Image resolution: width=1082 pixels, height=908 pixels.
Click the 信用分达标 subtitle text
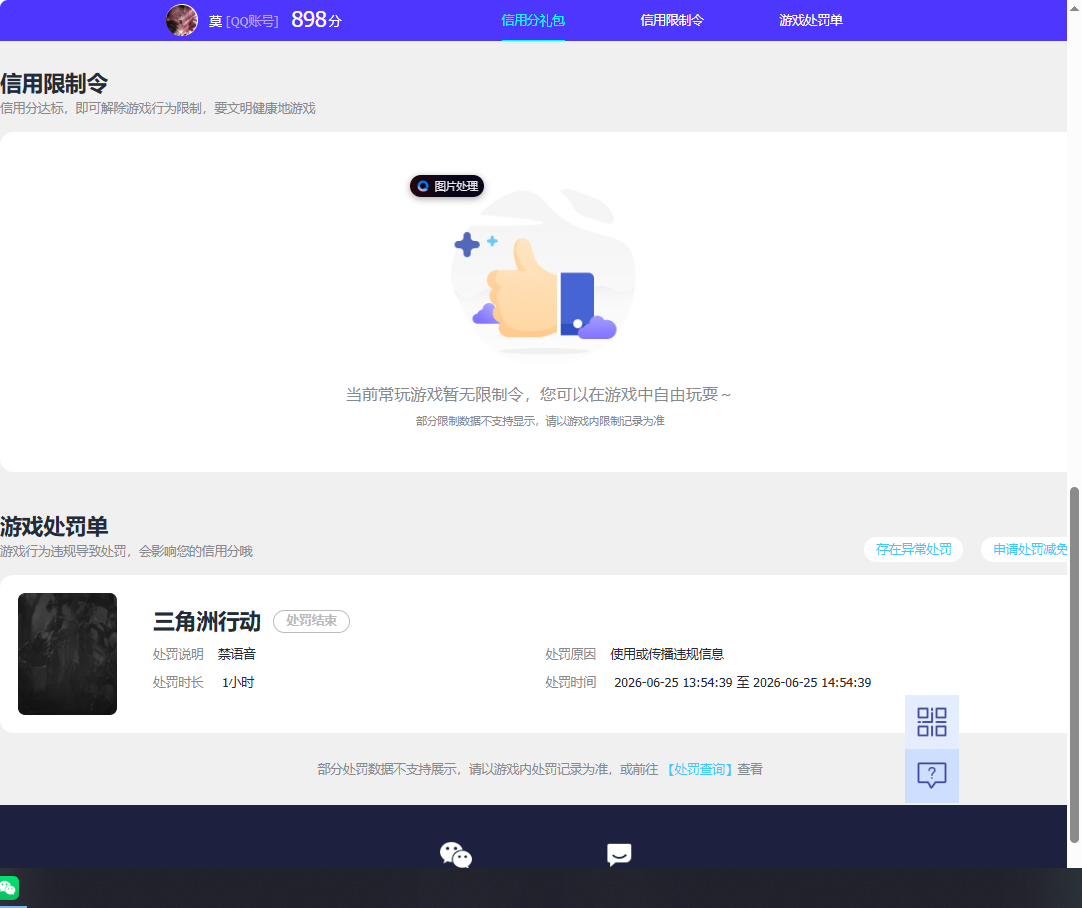[x=157, y=108]
